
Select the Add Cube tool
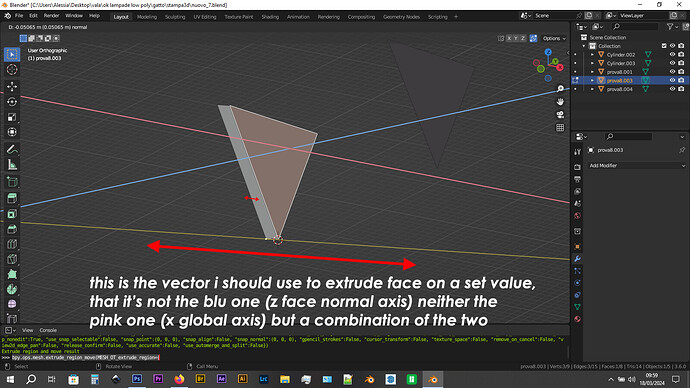12,182
